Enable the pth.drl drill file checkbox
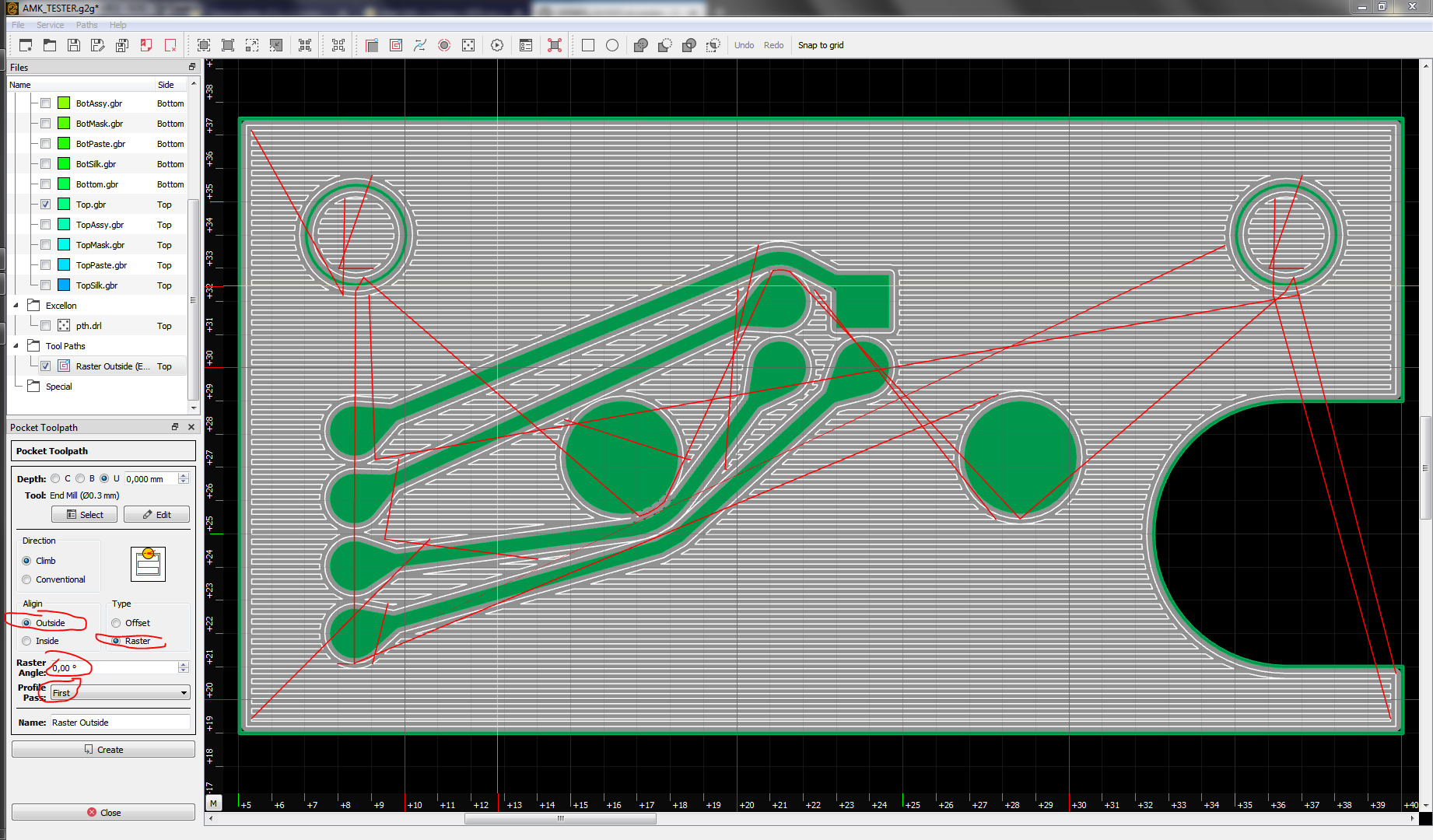The width and height of the screenshot is (1433, 840). (x=45, y=326)
